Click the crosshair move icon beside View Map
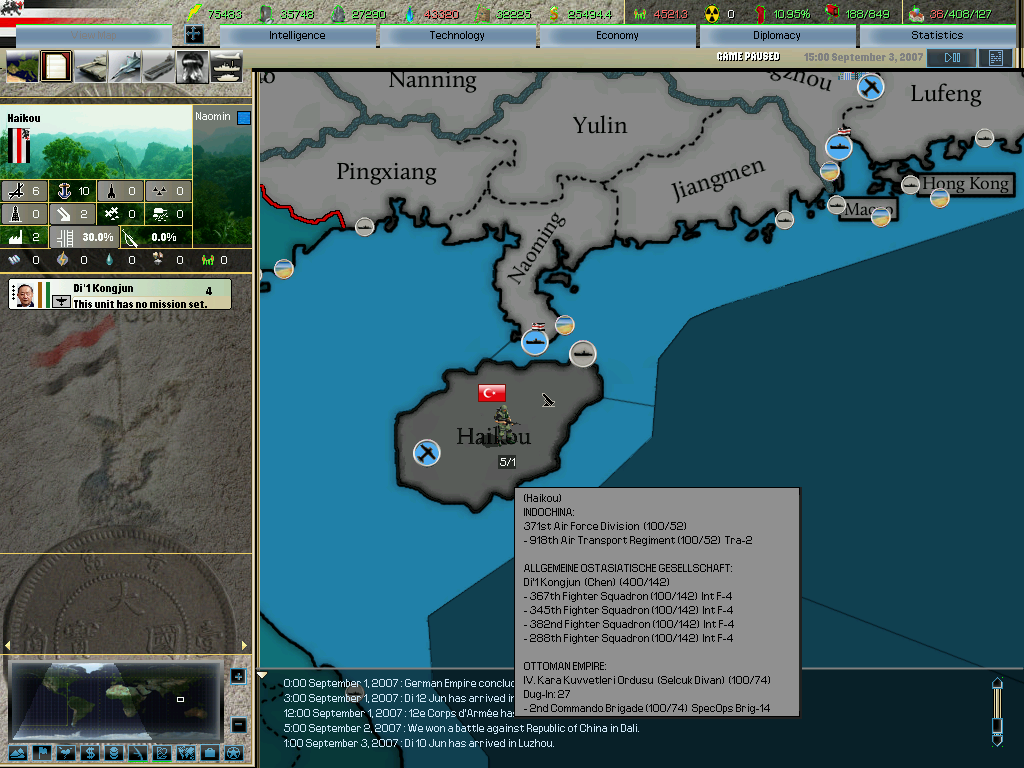The height and width of the screenshot is (768, 1024). tap(194, 35)
